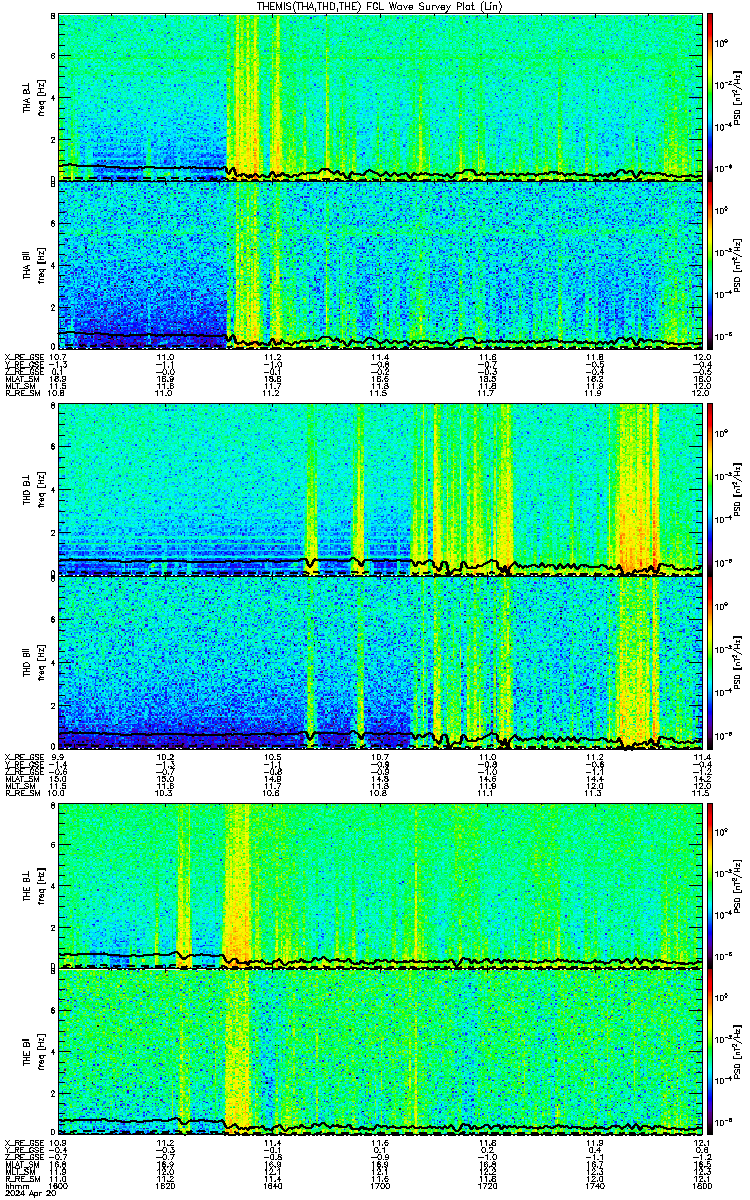Select the THE B⊥ spectrogram panel
The width and height of the screenshot is (750, 1200).
(x=381, y=885)
